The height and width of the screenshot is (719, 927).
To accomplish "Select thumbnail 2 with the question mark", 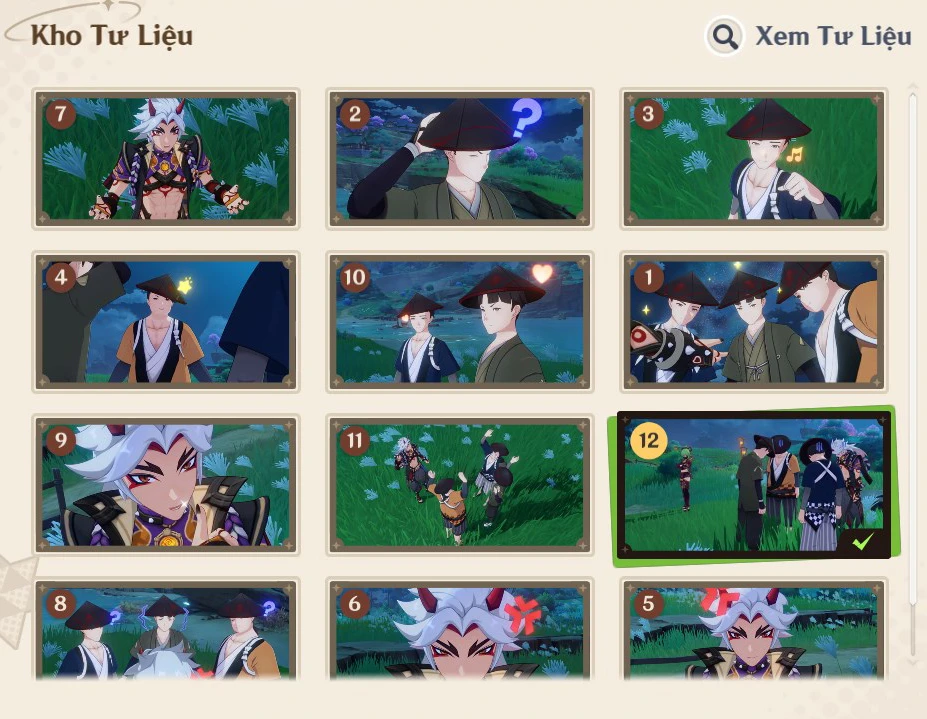I will (x=460, y=159).
